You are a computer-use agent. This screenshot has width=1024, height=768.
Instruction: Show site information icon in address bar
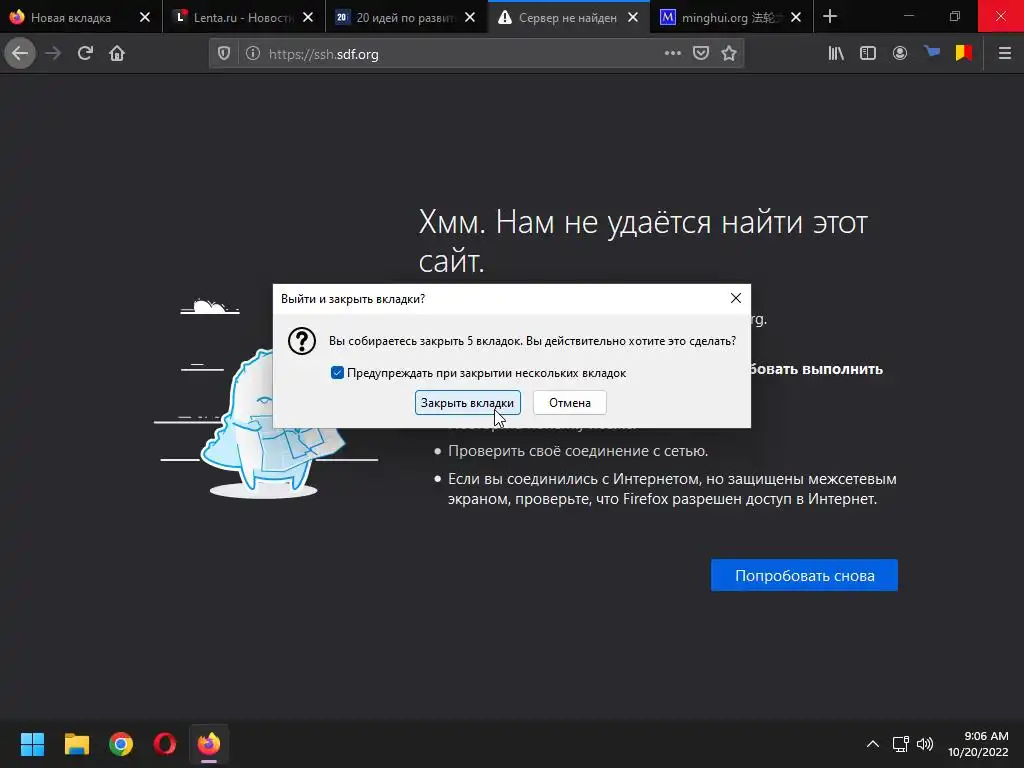point(253,54)
